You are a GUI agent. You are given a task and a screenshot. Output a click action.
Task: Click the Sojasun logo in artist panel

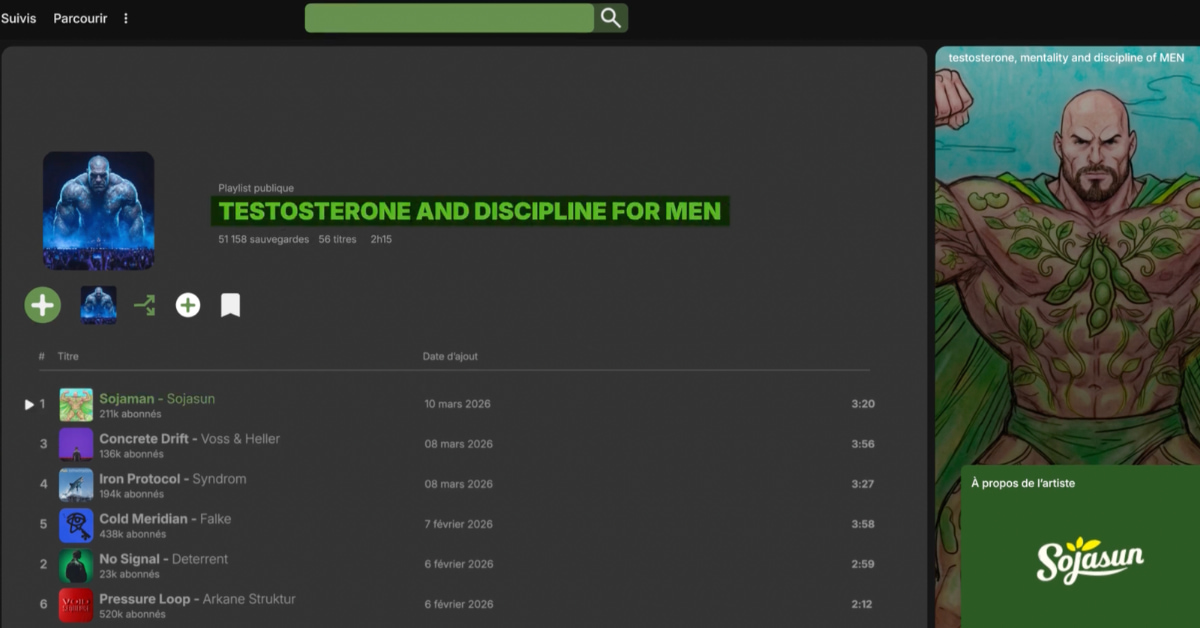click(x=1089, y=560)
